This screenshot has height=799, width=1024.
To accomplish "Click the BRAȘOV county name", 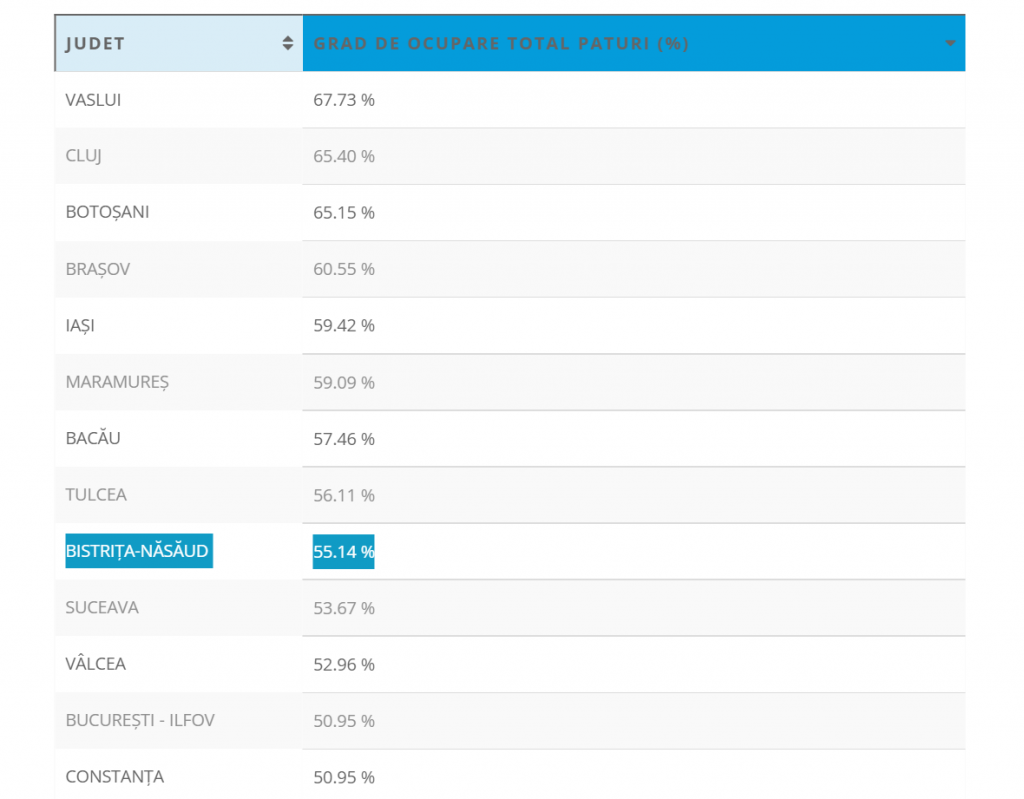I will (97, 269).
